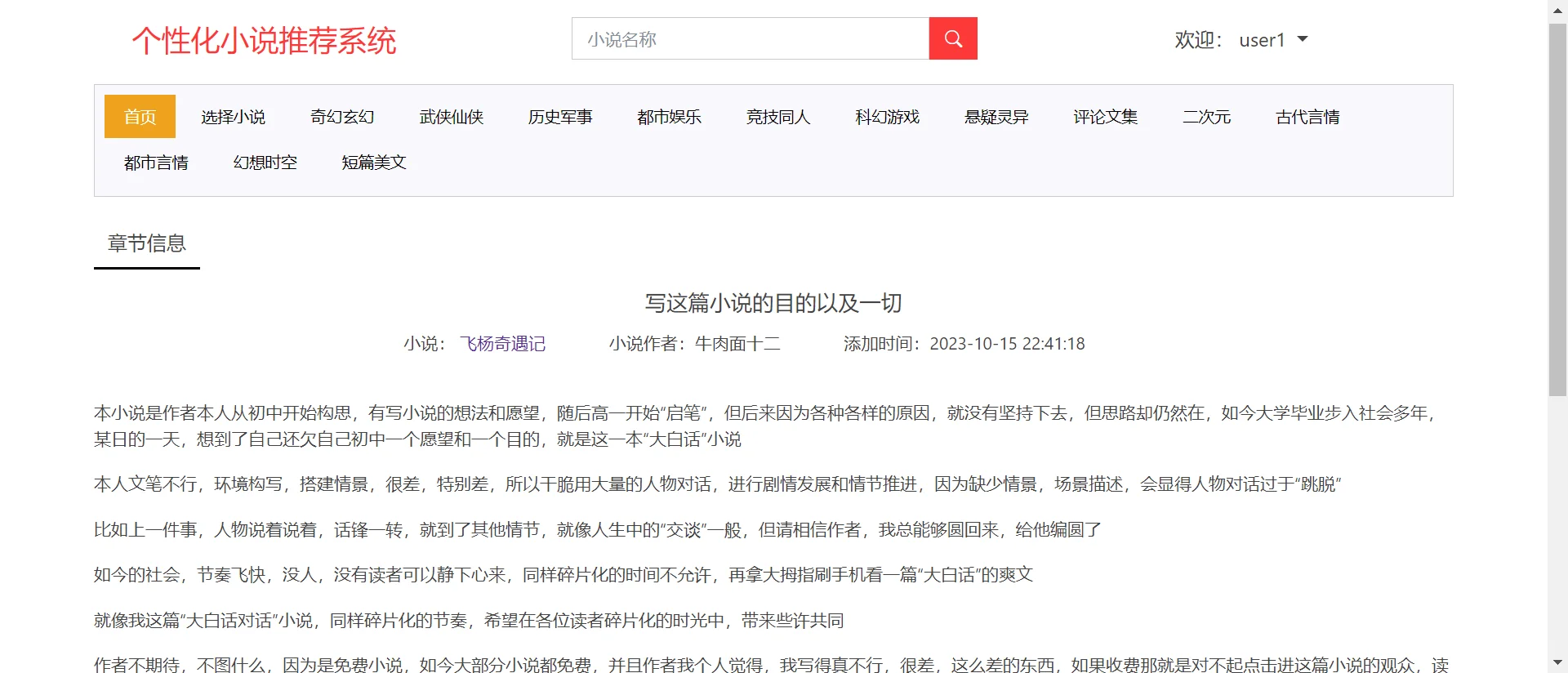Click the 个性化小说推荐系统 site title
The height and width of the screenshot is (673, 1568).
click(264, 41)
